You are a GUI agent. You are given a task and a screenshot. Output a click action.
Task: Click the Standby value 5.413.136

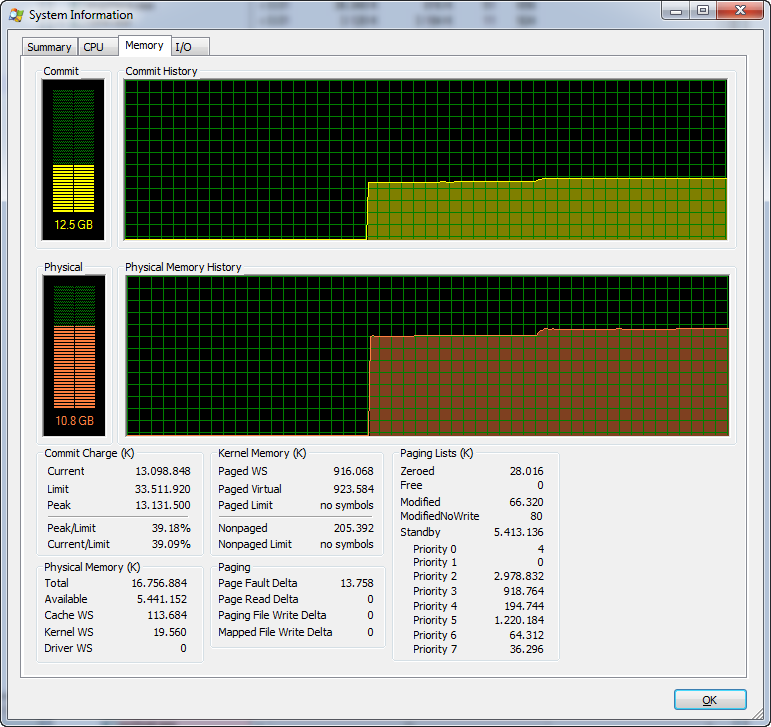click(x=518, y=532)
